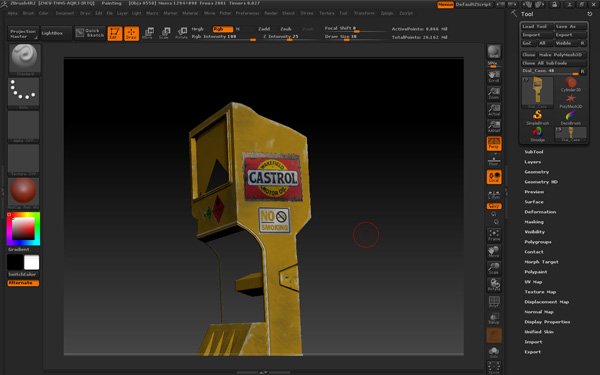The width and height of the screenshot is (600, 375).
Task: Click the Solo mode icon
Action: [x=494, y=352]
